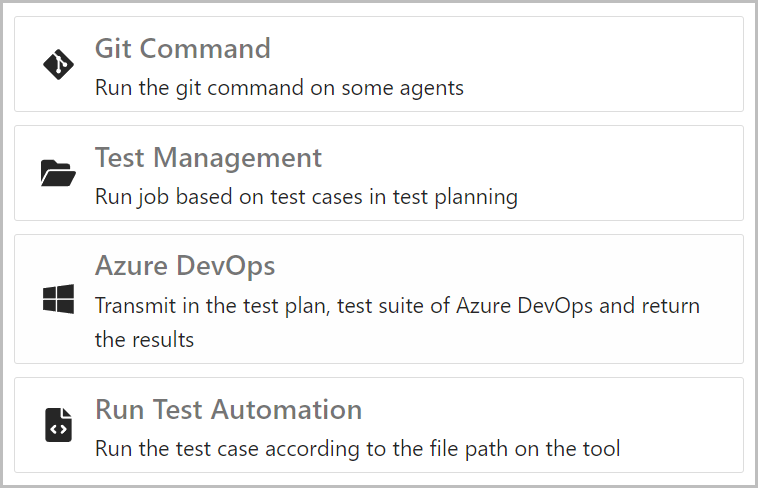This screenshot has height=488, width=758.
Task: Click the open folder icon
Action: click(x=58, y=173)
